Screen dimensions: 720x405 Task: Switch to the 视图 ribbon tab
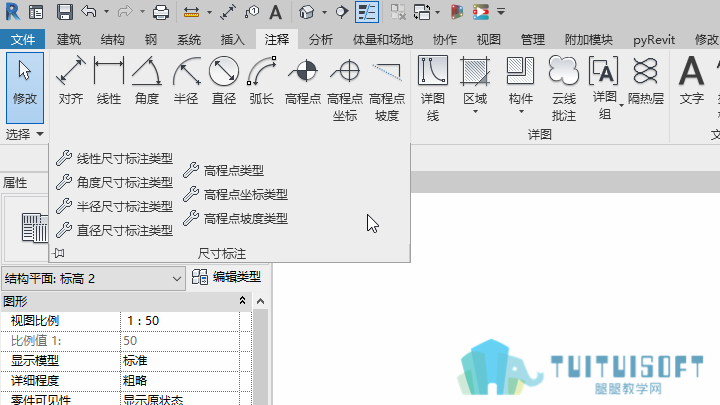[488, 39]
